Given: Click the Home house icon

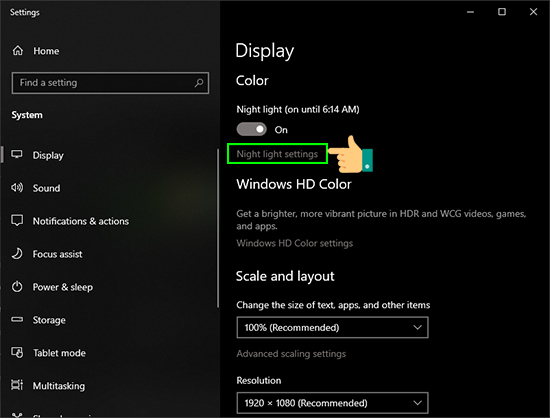Looking at the screenshot, I should pos(18,51).
